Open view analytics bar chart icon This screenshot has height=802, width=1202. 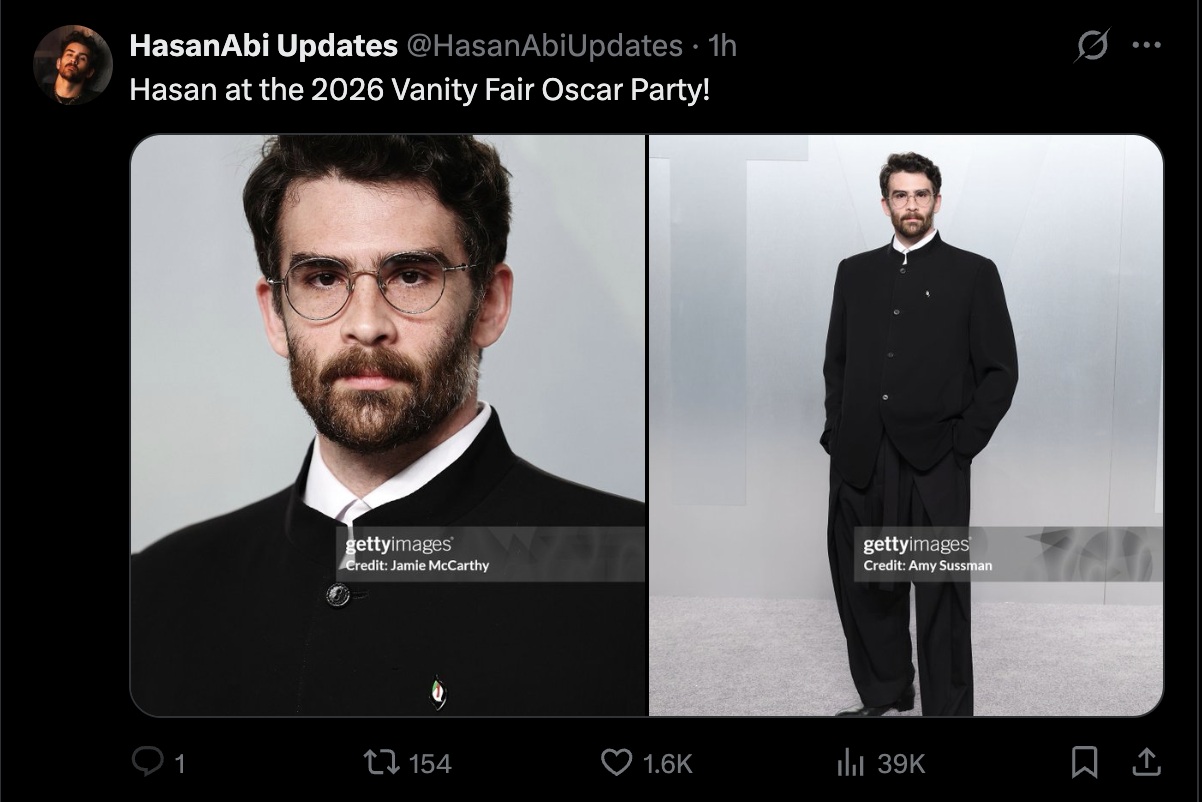pyautogui.click(x=850, y=764)
